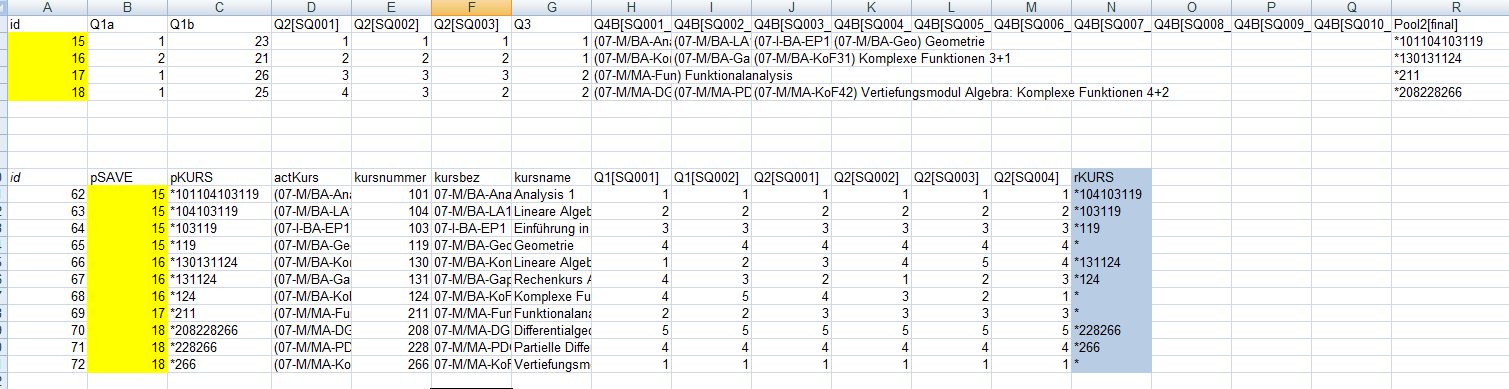The image size is (1509, 389).
Task: Select the kursname cell reading Geometrie
Action: pos(551,245)
